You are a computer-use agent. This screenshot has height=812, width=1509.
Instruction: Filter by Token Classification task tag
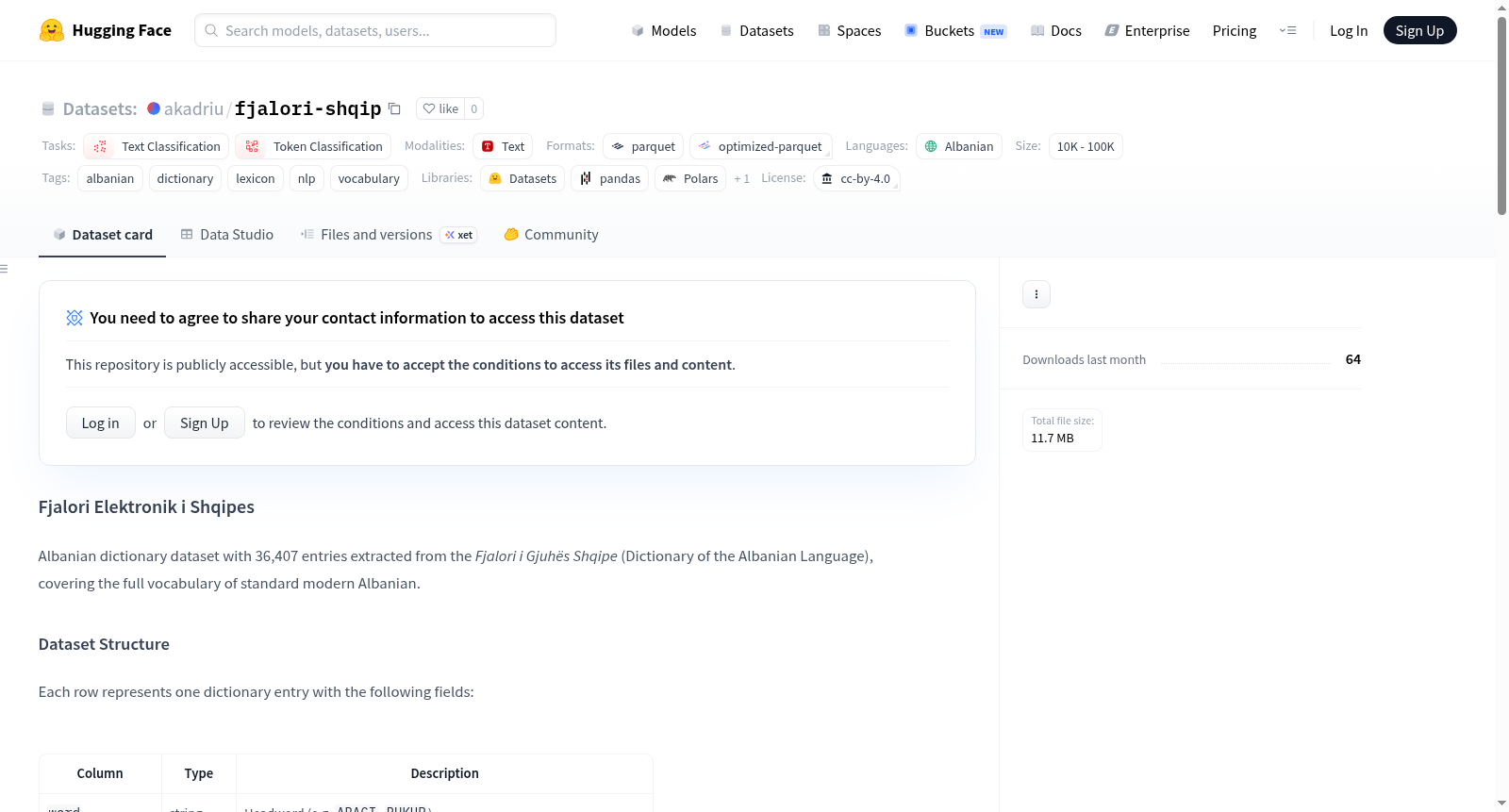313,146
